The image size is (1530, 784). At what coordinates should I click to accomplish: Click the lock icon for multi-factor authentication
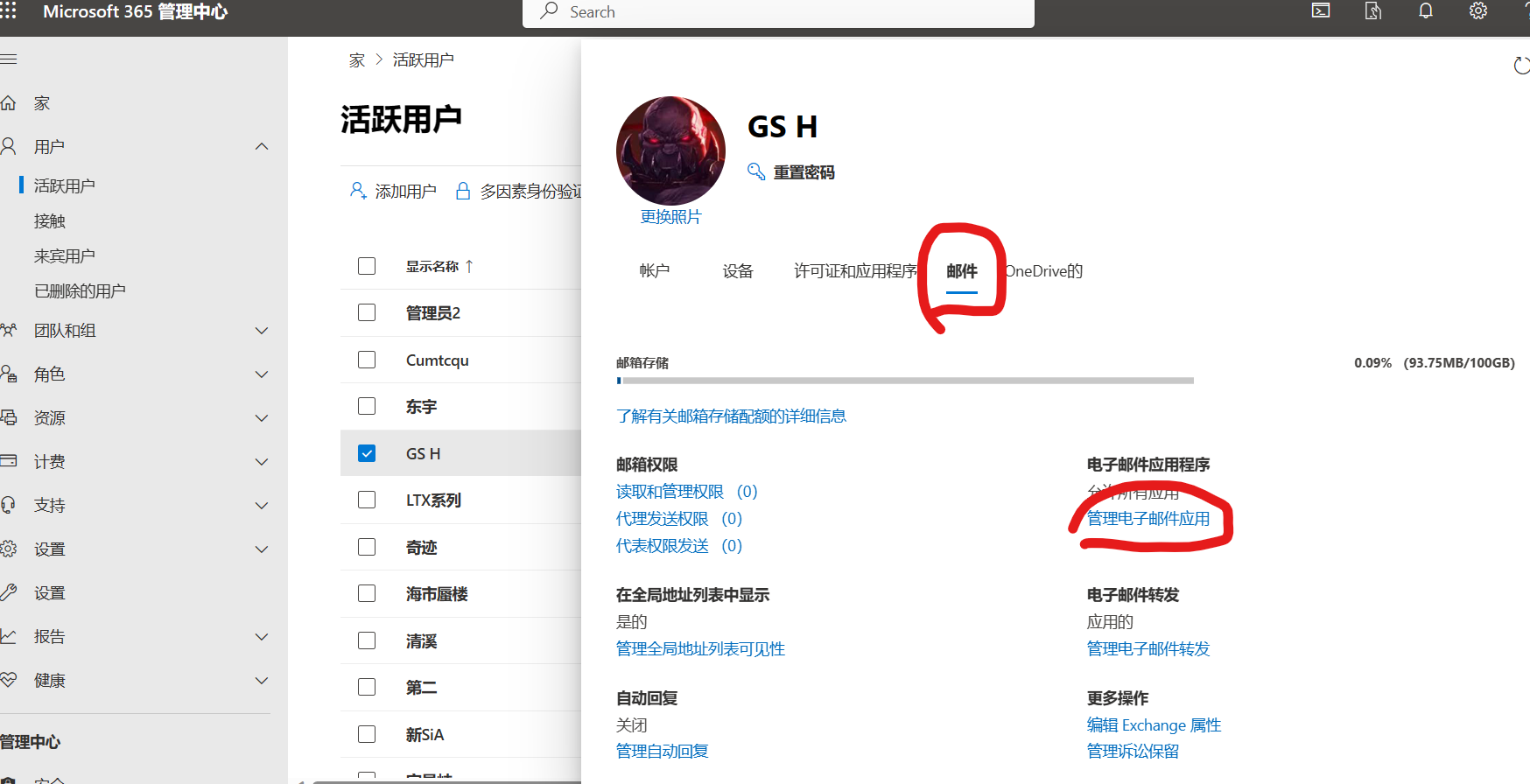point(463,191)
